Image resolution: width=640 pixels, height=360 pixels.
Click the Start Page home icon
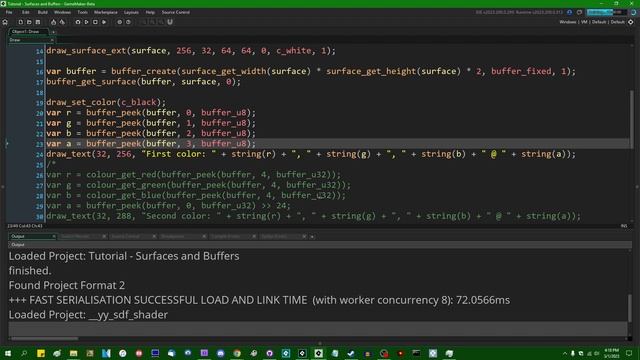click(x=5, y=22)
